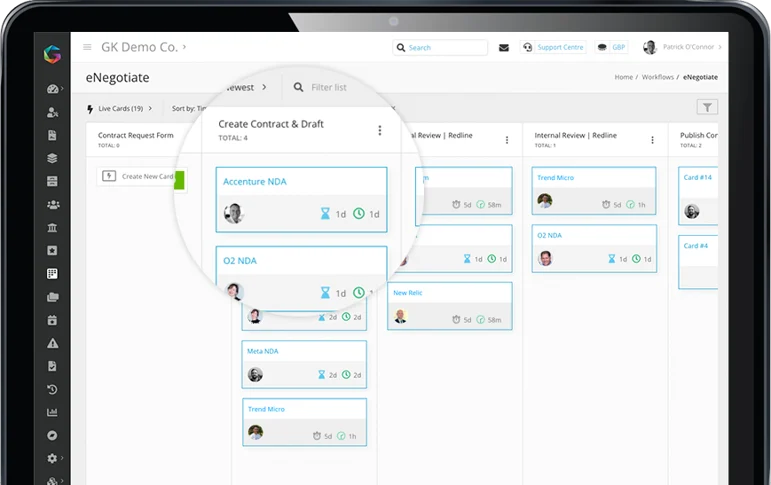Open Internal Review Redline column three-dot menu

click(652, 140)
